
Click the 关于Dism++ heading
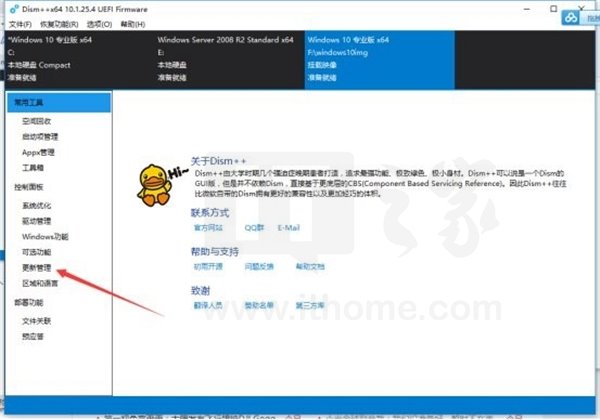coord(218,161)
